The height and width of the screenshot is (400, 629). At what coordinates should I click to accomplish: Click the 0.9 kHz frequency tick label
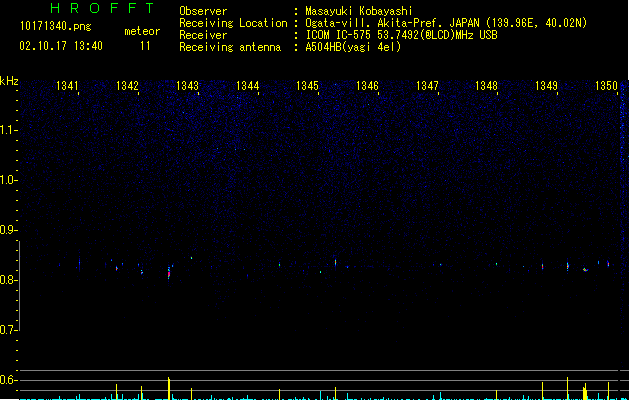point(8,230)
